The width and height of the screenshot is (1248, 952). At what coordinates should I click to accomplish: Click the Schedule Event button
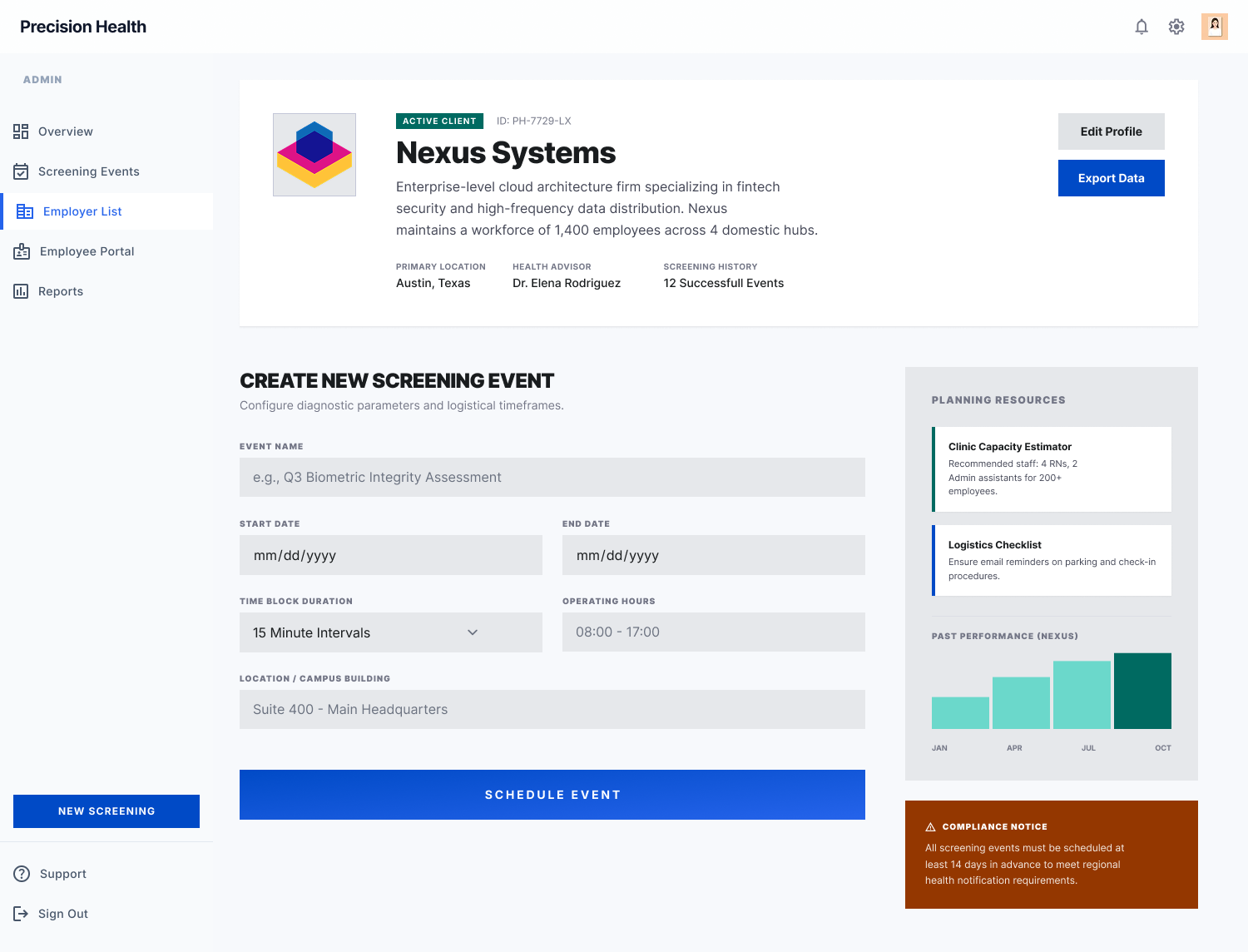pos(552,795)
